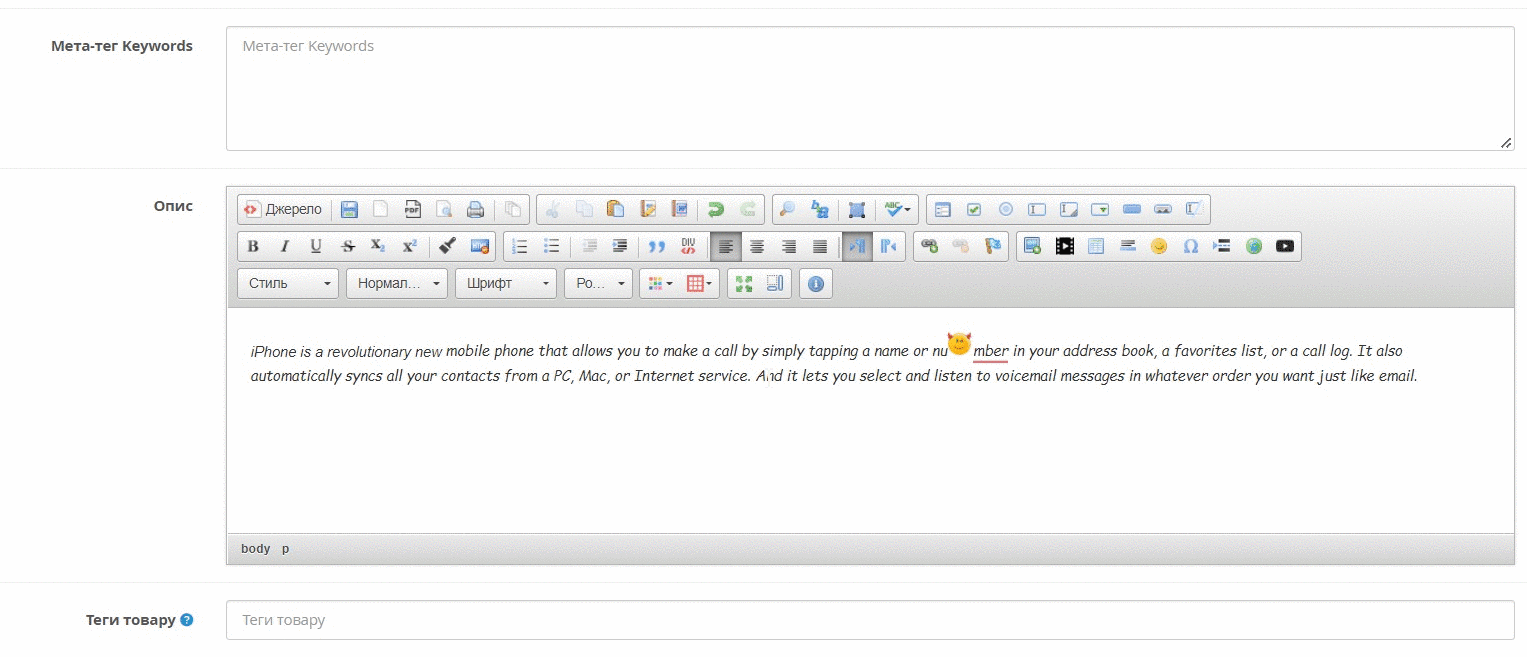
Task: Create a new blank page in editor
Action: pyautogui.click(x=381, y=209)
